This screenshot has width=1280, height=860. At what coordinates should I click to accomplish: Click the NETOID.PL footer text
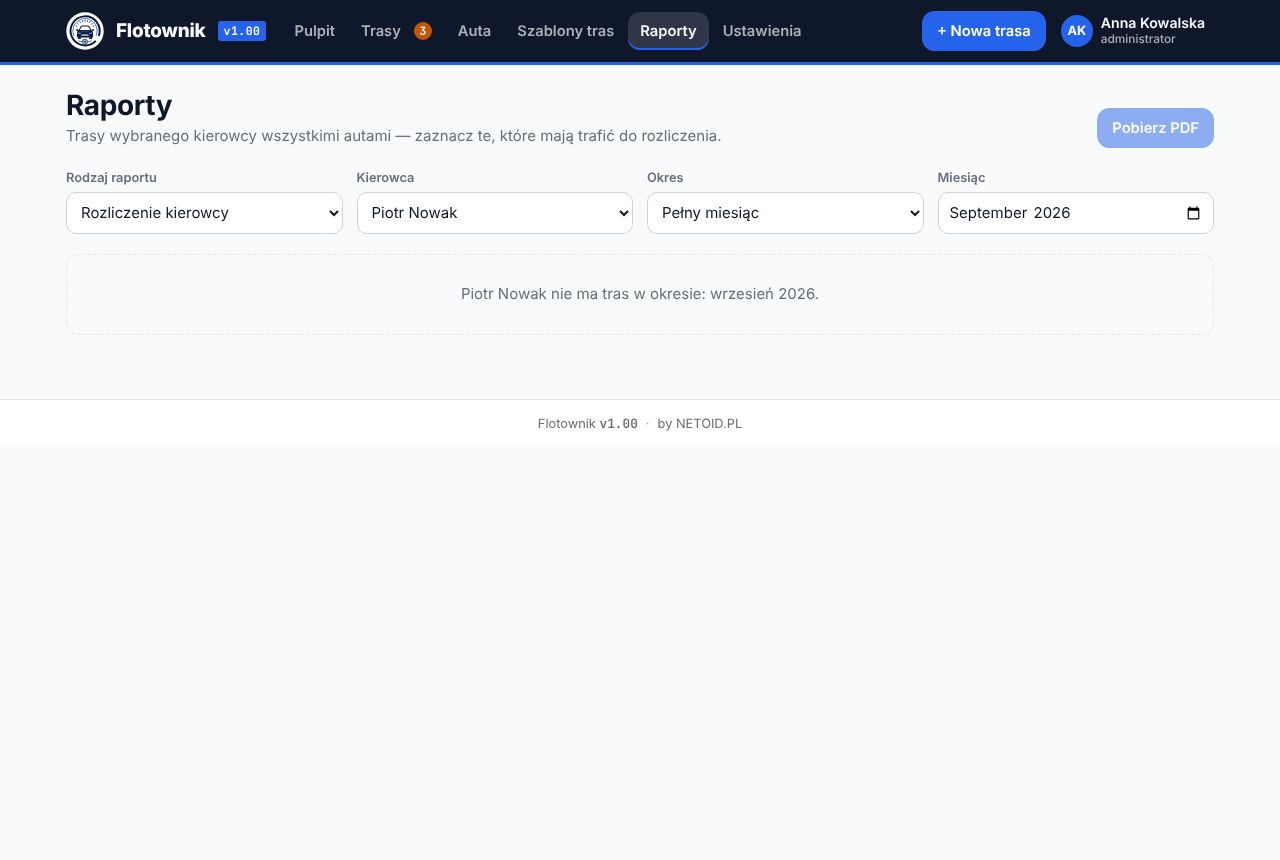click(709, 424)
